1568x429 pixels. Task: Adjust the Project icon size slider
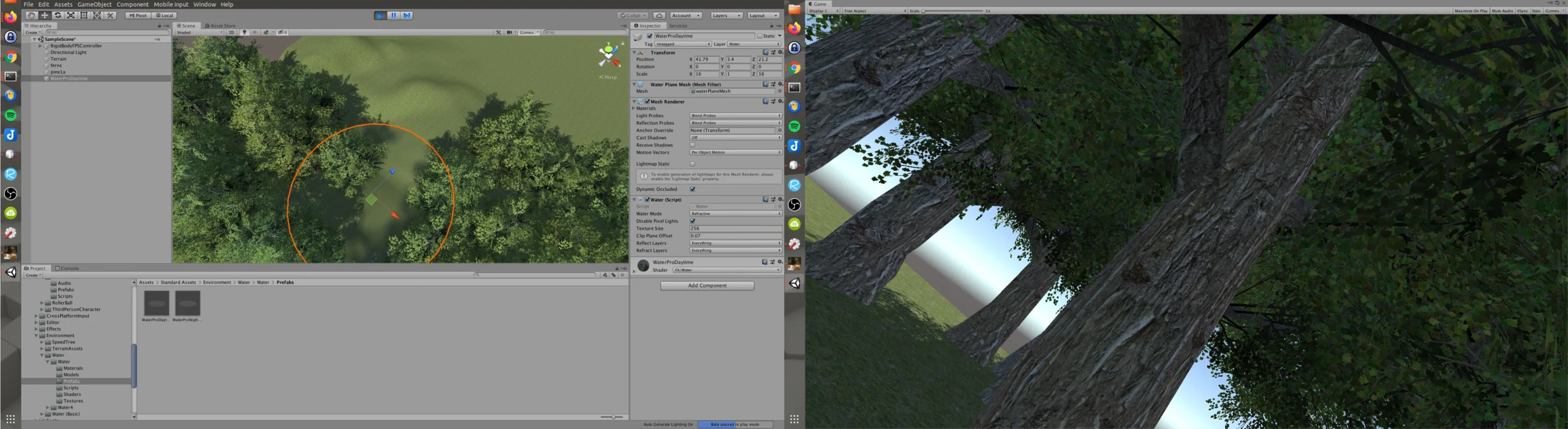point(612,417)
